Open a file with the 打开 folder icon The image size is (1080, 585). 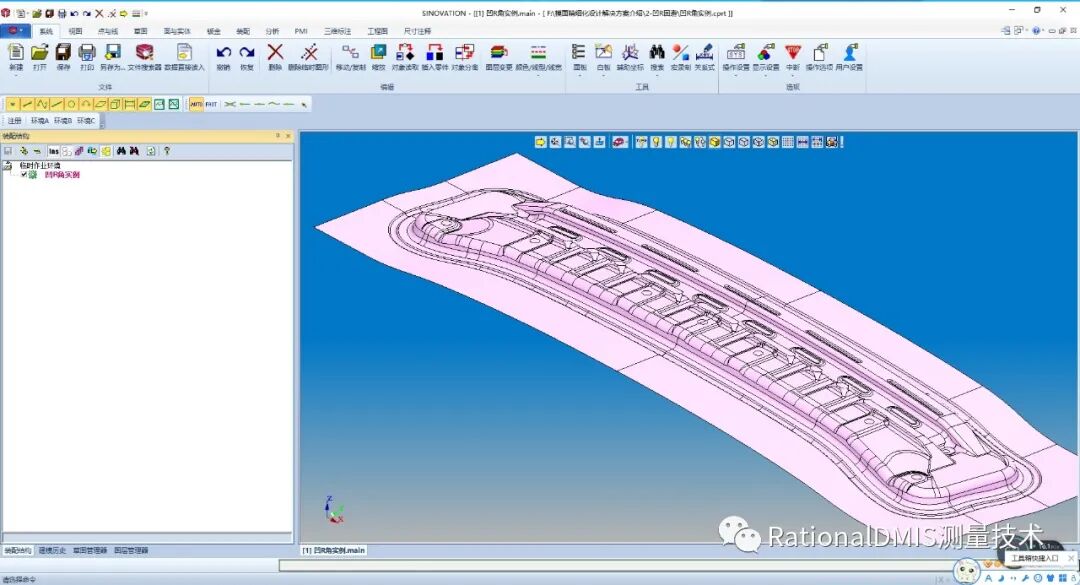point(39,52)
